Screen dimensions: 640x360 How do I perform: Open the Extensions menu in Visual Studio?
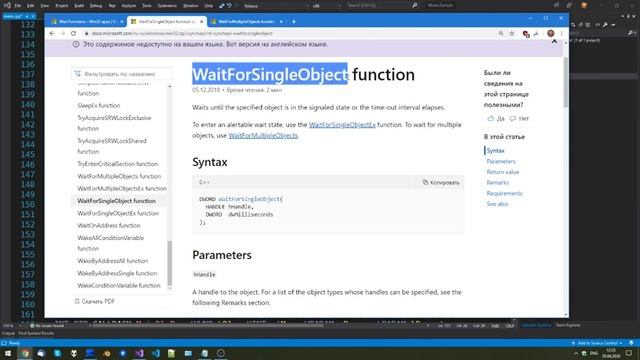pyautogui.click(x=167, y=6)
